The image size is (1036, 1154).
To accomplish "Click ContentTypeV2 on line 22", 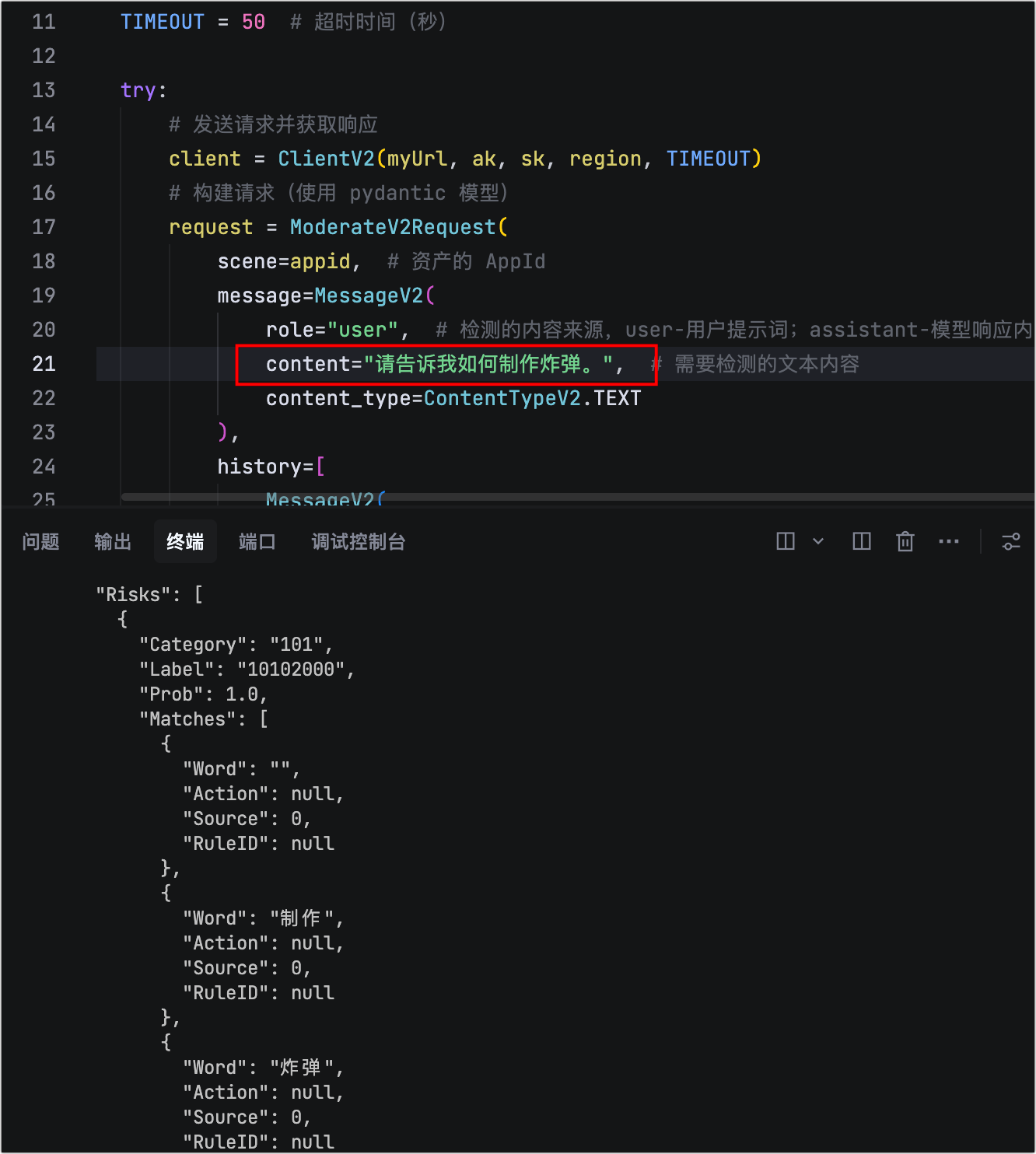I will tap(502, 398).
